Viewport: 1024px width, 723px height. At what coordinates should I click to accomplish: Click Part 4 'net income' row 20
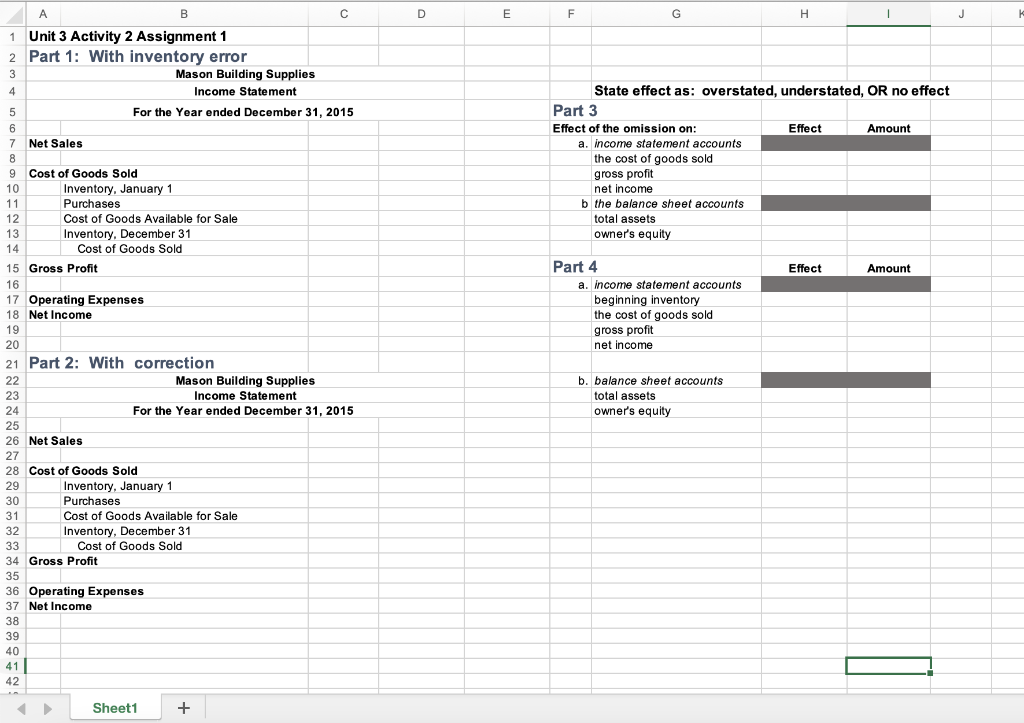tap(623, 345)
